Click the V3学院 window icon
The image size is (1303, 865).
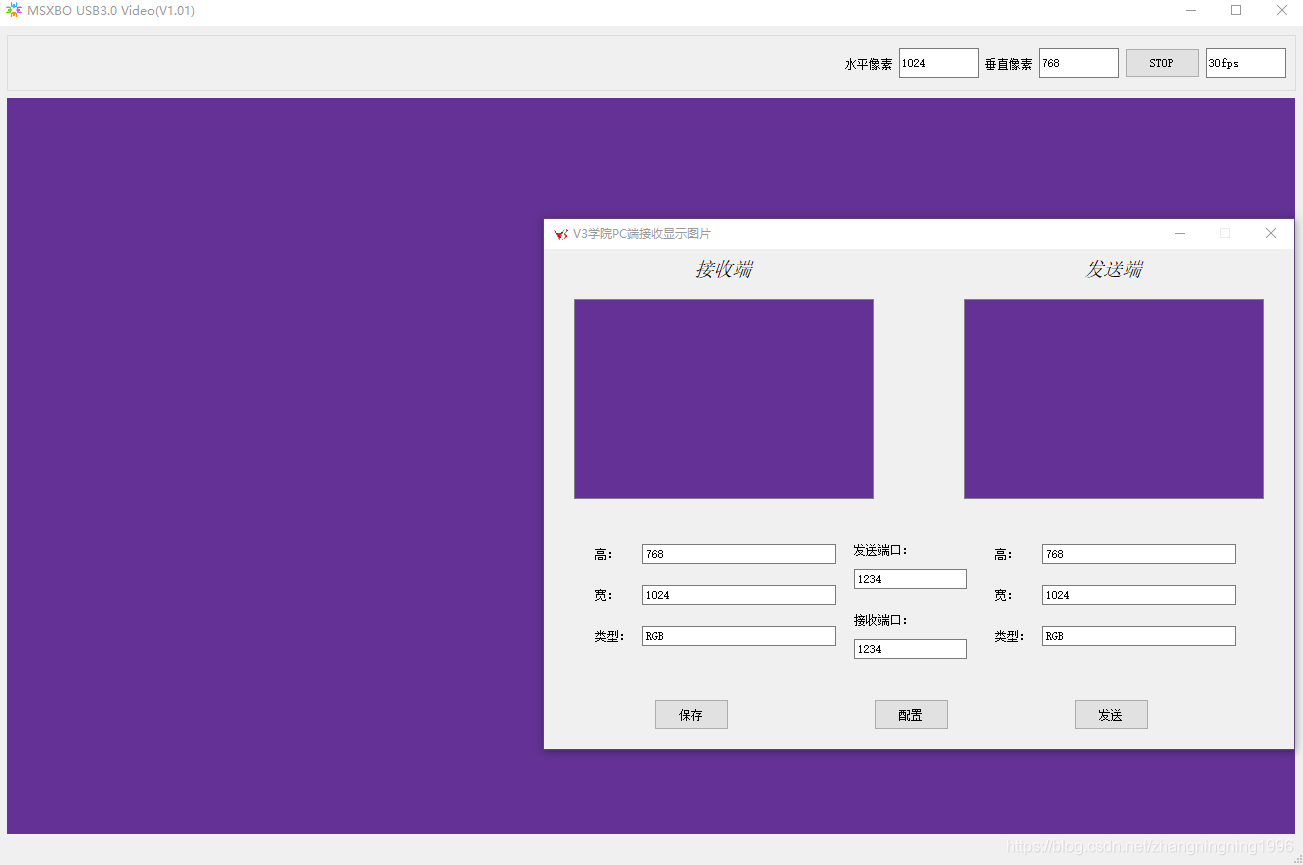click(561, 234)
